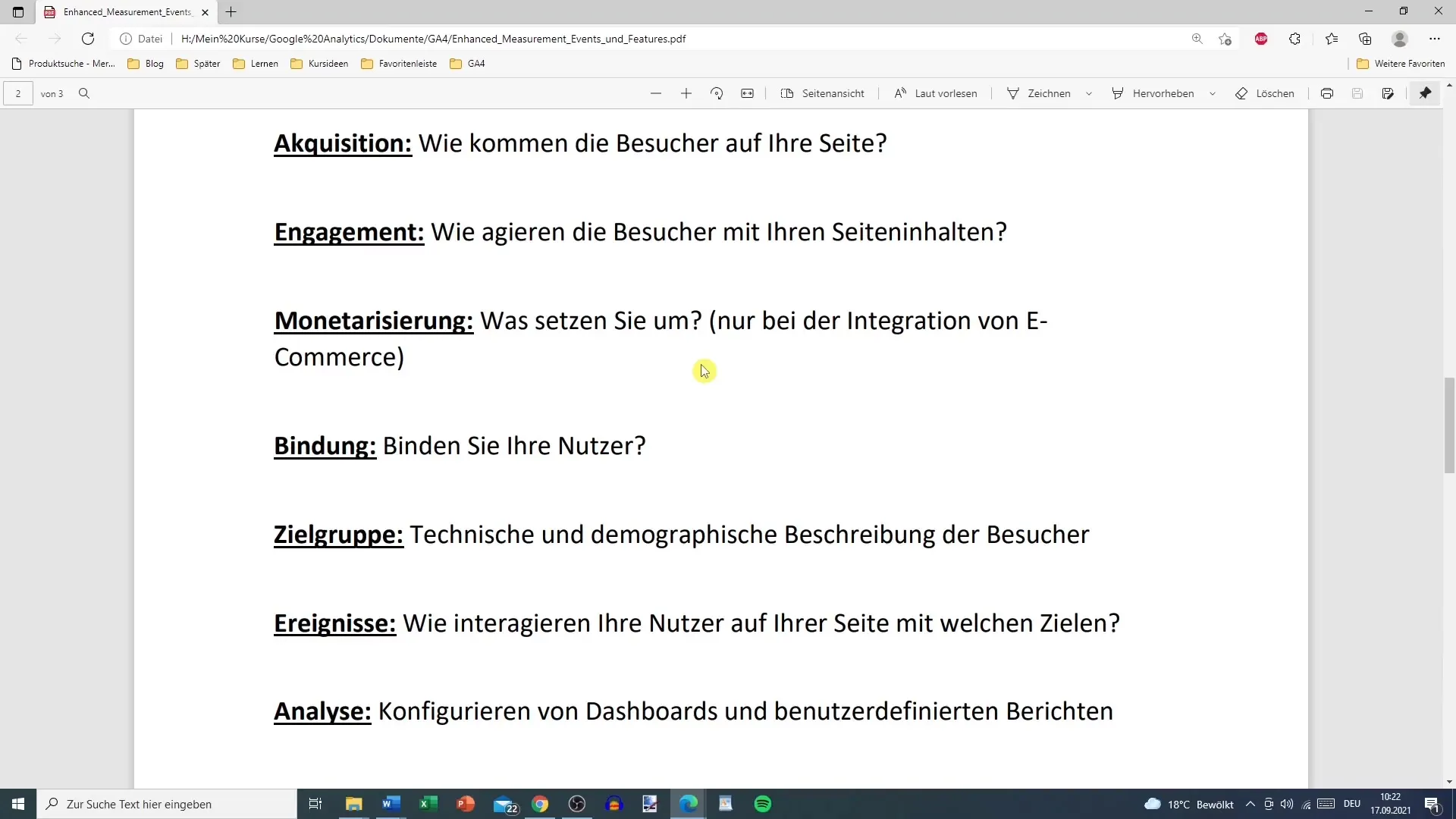This screenshot has height=819, width=1456.
Task: Open the GA4 bookmark folder
Action: (x=467, y=64)
